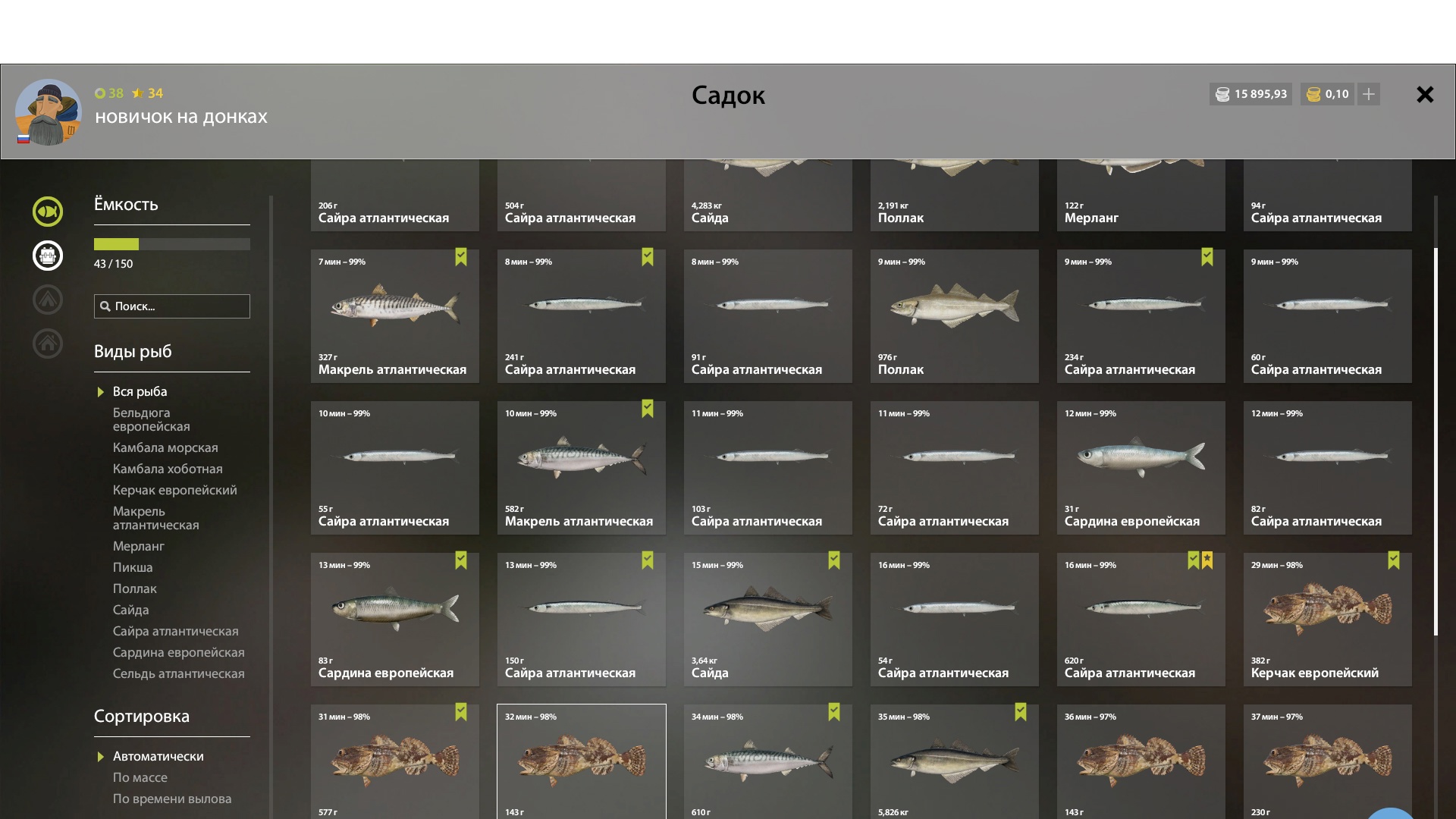Click the Поиск search field

coord(172,306)
